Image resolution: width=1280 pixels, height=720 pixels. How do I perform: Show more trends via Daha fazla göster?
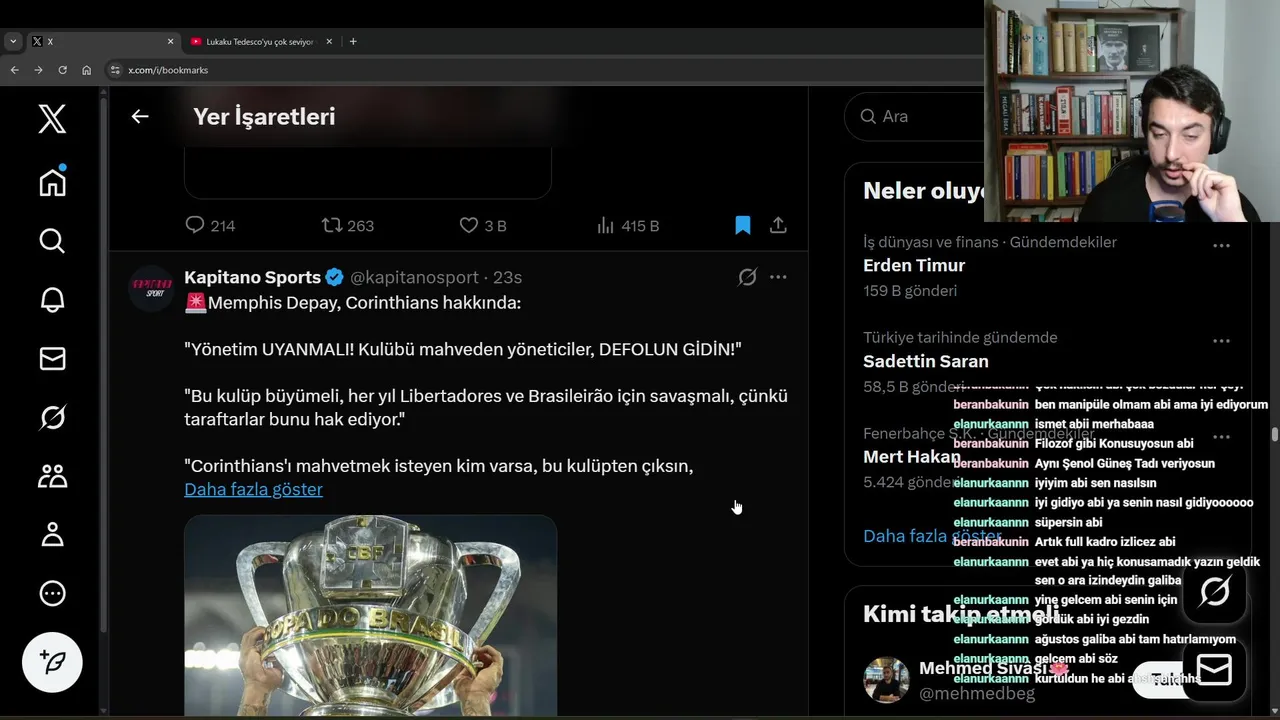pyautogui.click(x=932, y=536)
